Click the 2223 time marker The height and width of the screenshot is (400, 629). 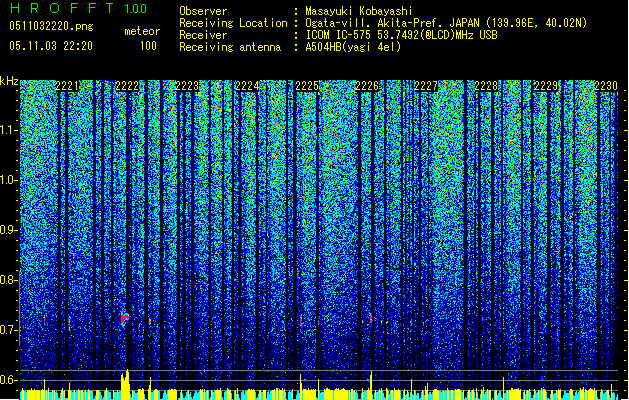pyautogui.click(x=187, y=86)
